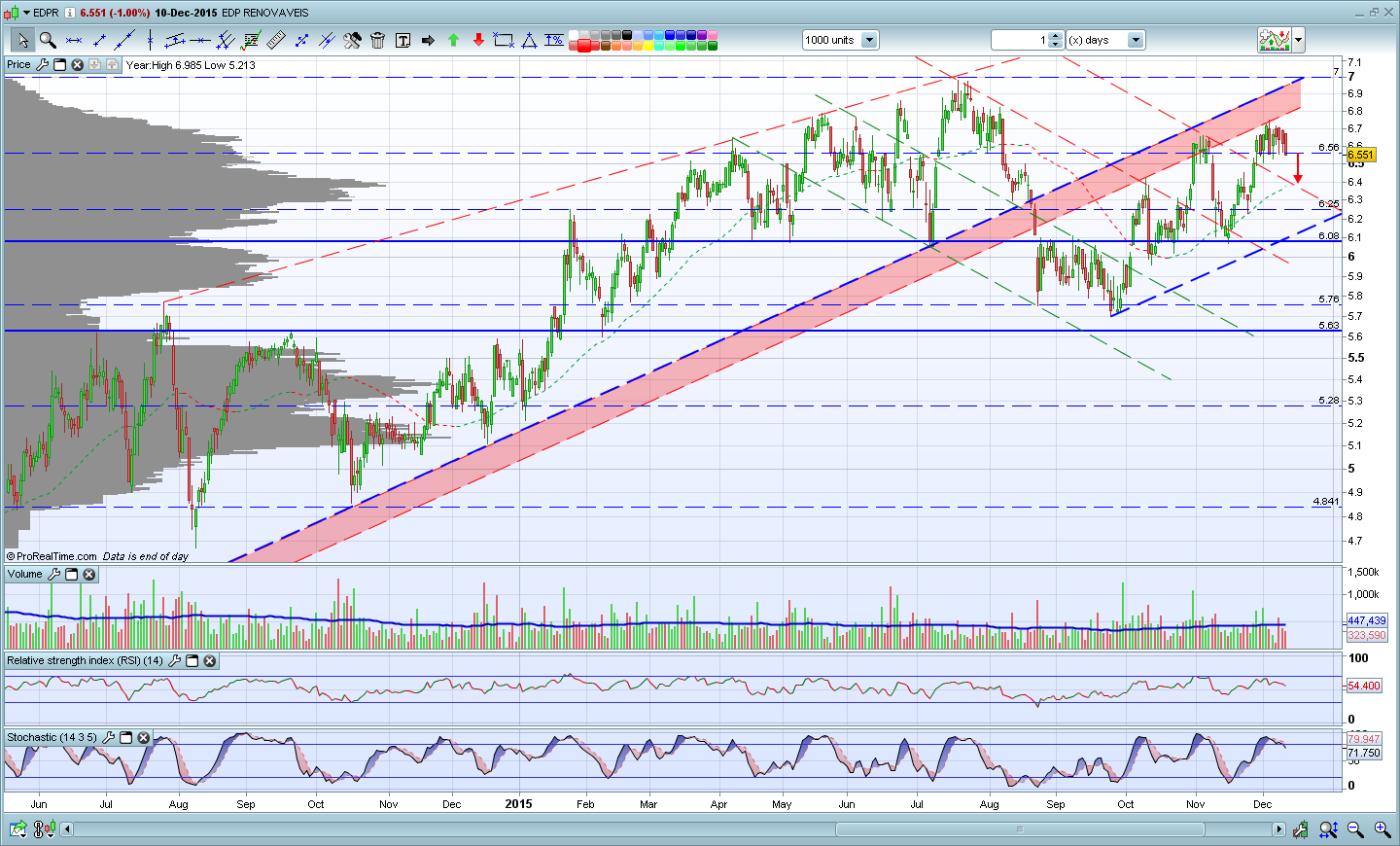This screenshot has height=846, width=1400.
Task: Pick the yellow color swatch
Action: coord(647,45)
